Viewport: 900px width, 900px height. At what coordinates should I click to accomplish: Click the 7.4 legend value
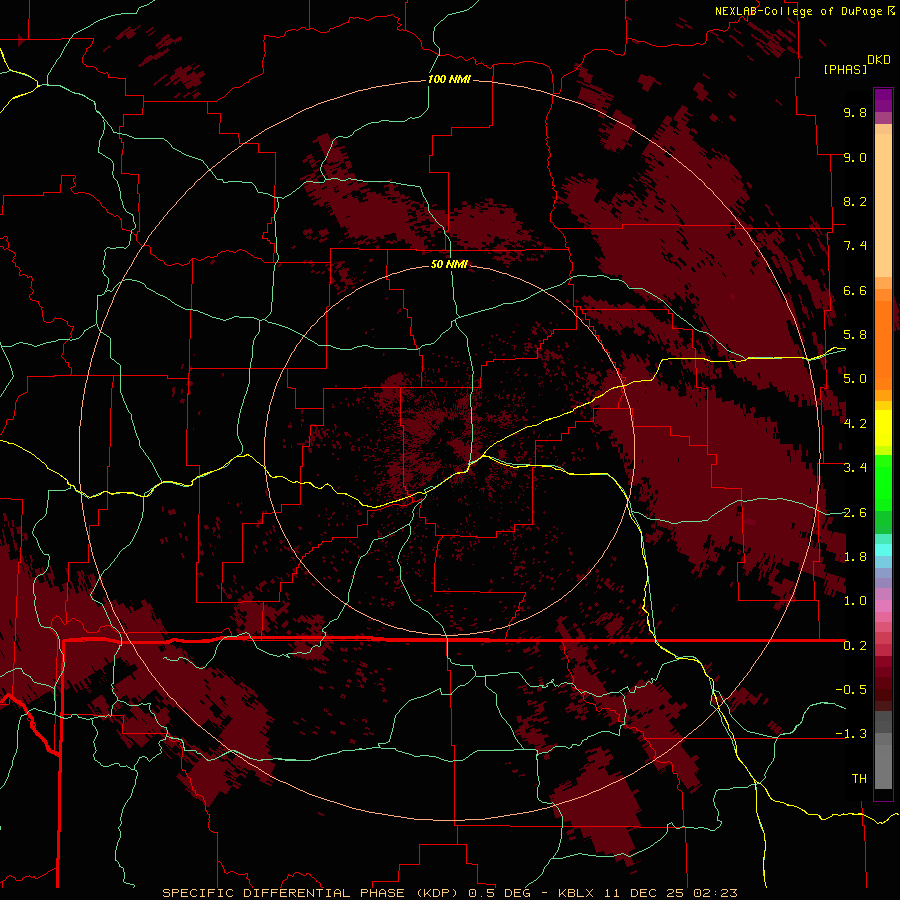pos(855,246)
